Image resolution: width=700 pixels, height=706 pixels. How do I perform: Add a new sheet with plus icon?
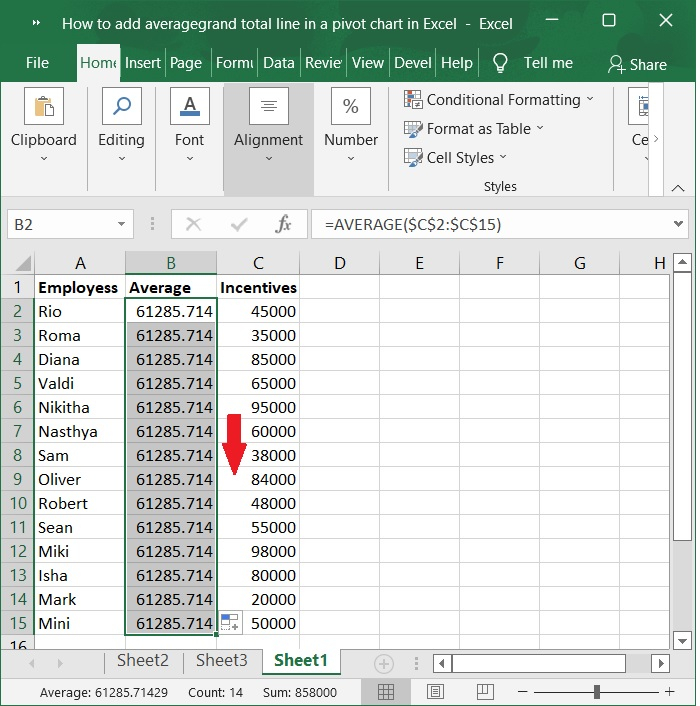[383, 663]
